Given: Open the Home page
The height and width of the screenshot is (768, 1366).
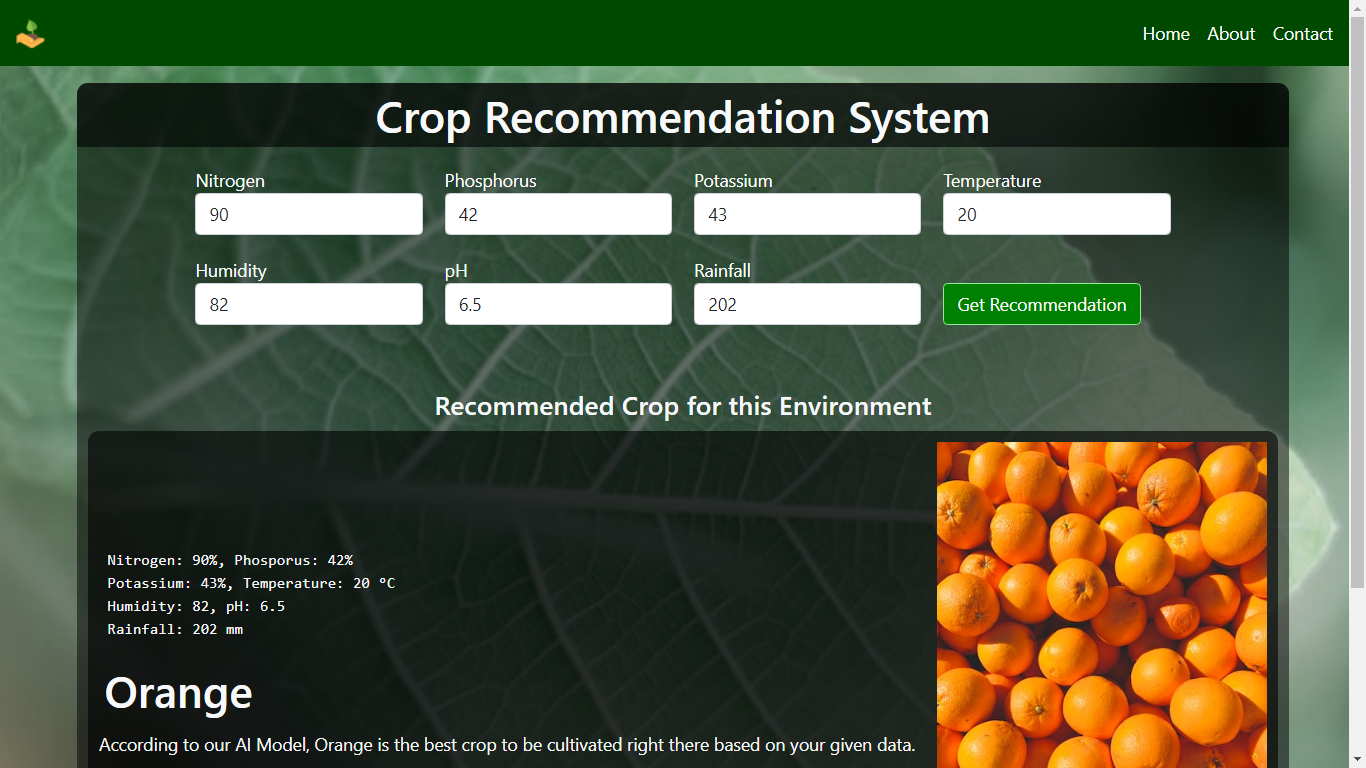Looking at the screenshot, I should pos(1165,34).
